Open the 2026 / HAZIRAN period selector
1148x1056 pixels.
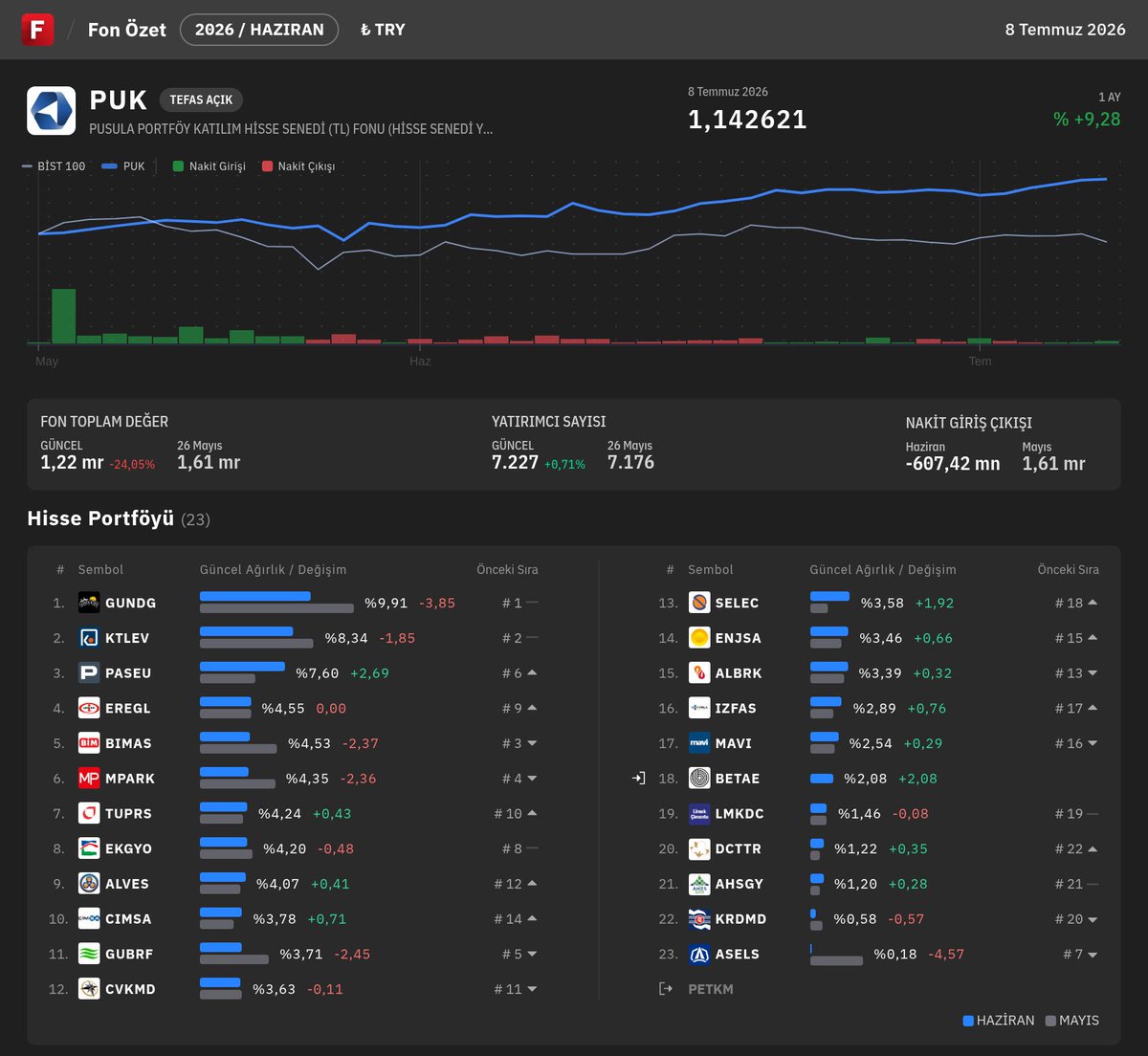tap(259, 30)
